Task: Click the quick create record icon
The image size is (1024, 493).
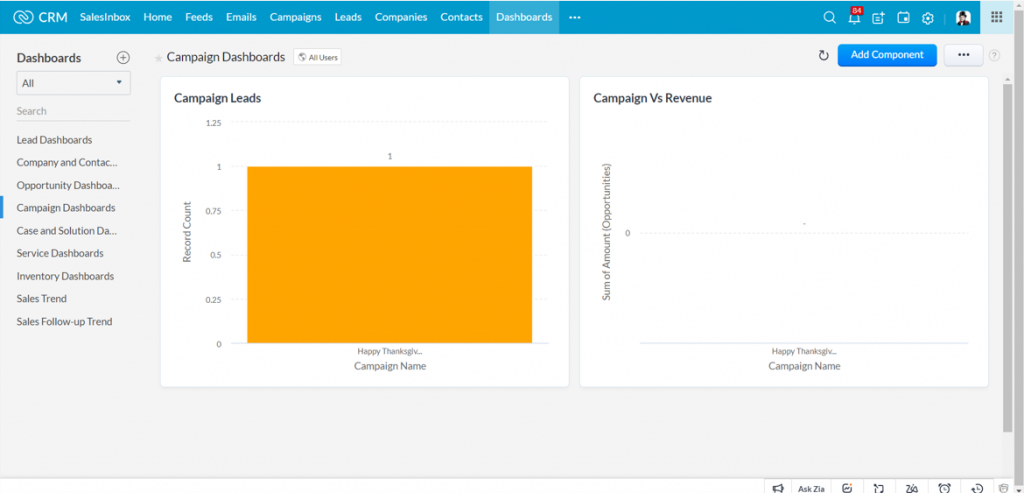Action: pyautogui.click(x=878, y=18)
